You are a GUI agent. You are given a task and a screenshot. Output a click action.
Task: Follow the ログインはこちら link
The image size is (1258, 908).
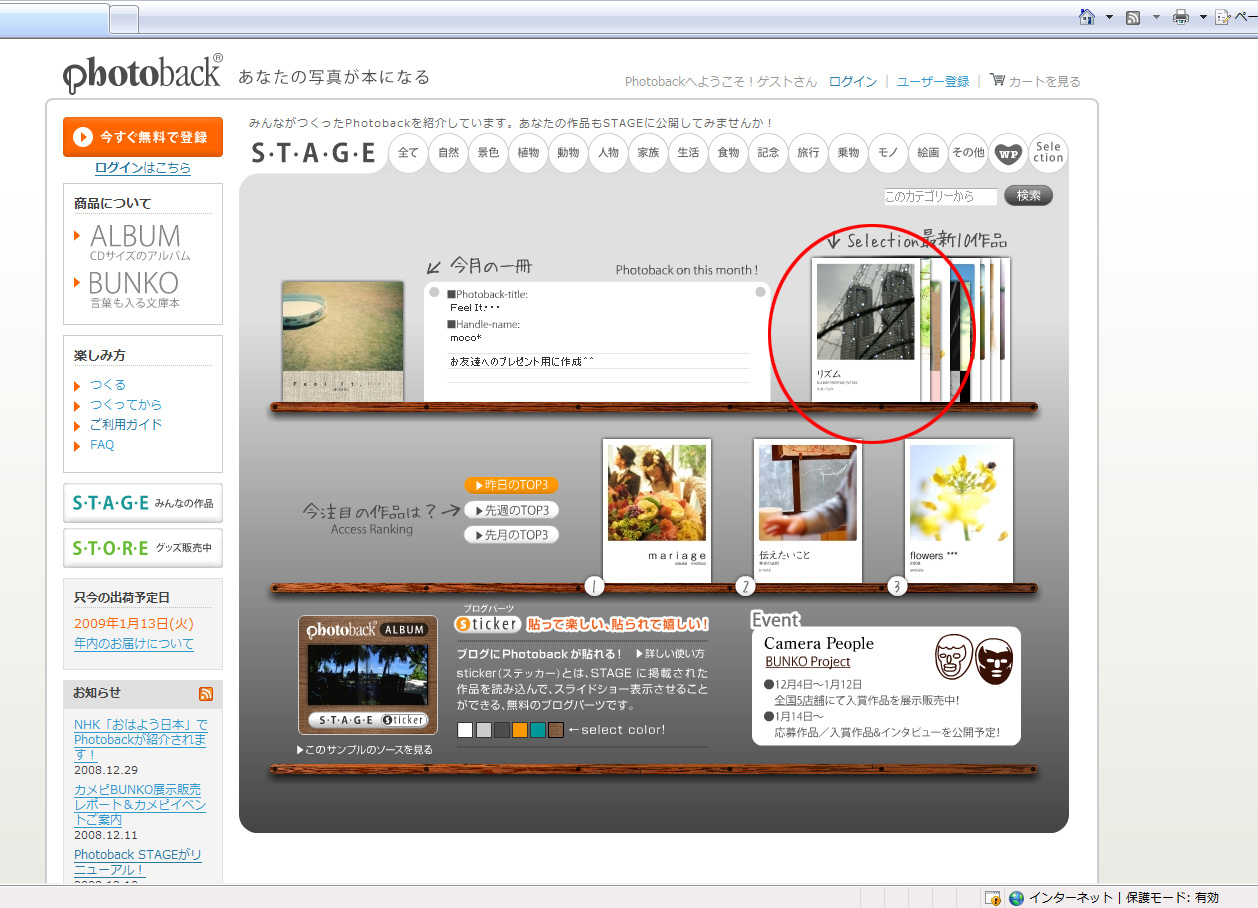[142, 168]
